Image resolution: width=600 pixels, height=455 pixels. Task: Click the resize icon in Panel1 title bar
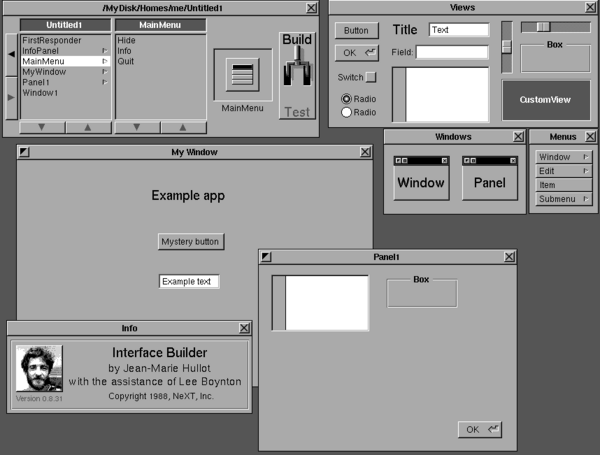point(266,257)
